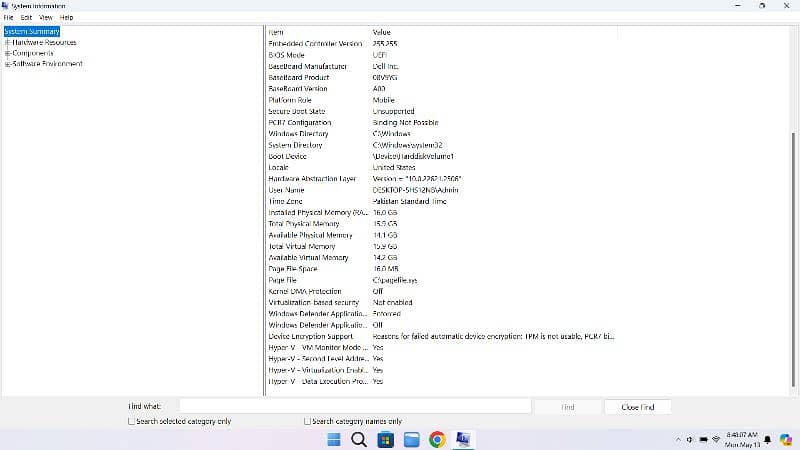Expand the Hardware Resources tree node

point(7,43)
